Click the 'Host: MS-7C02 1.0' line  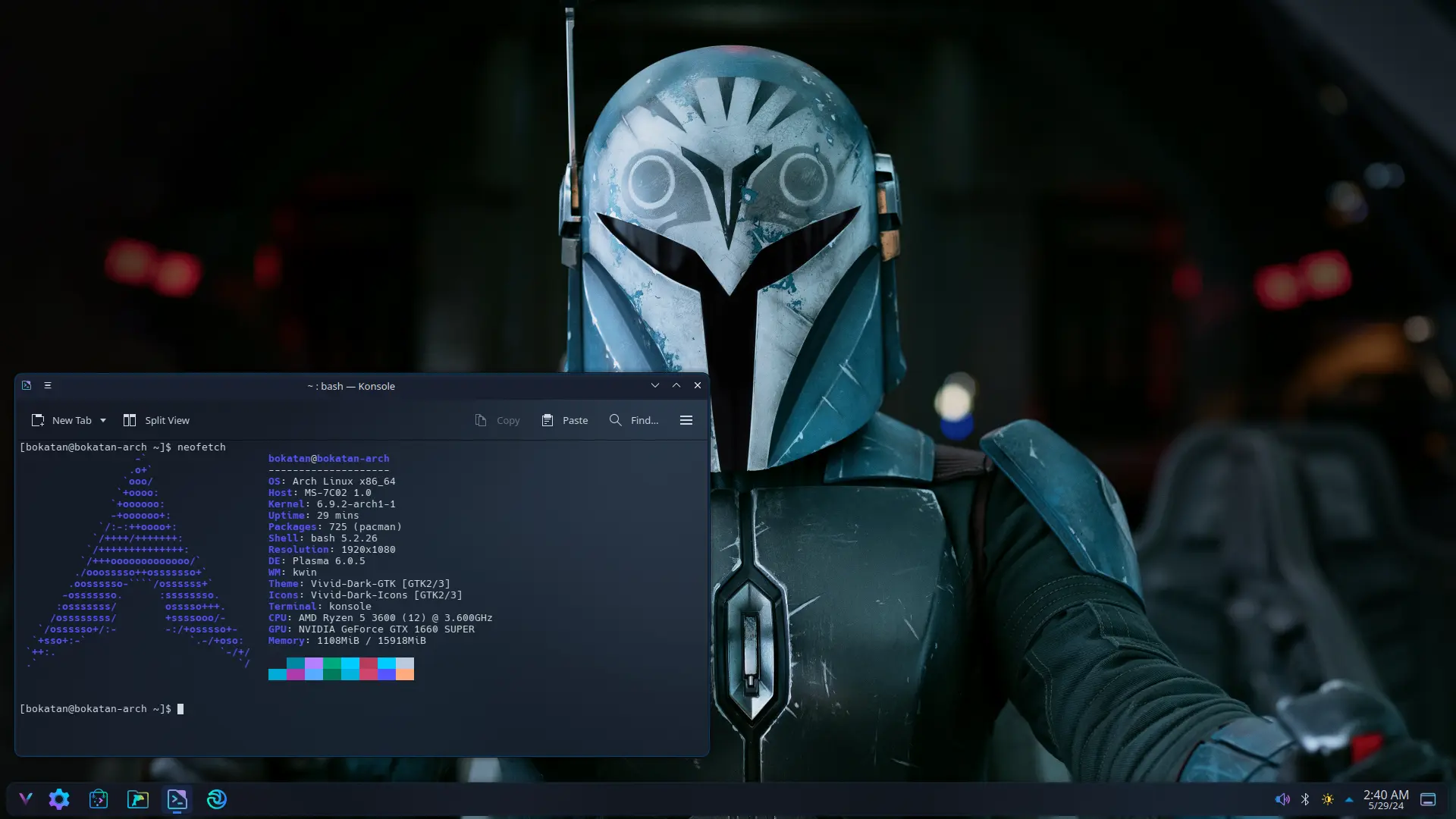tap(319, 493)
